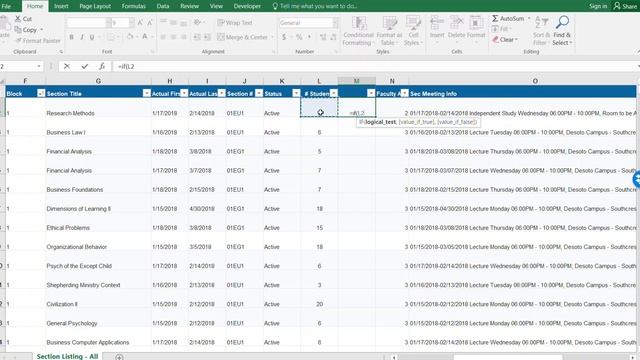Open Format as Table
Image resolution: width=640 pixels, height=360 pixels.
[389, 31]
